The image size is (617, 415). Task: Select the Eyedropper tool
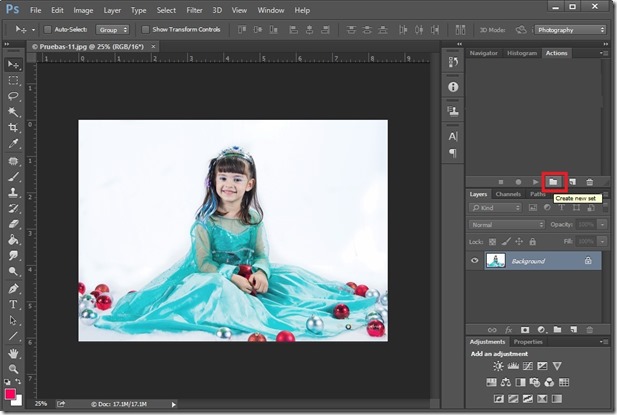(13, 144)
